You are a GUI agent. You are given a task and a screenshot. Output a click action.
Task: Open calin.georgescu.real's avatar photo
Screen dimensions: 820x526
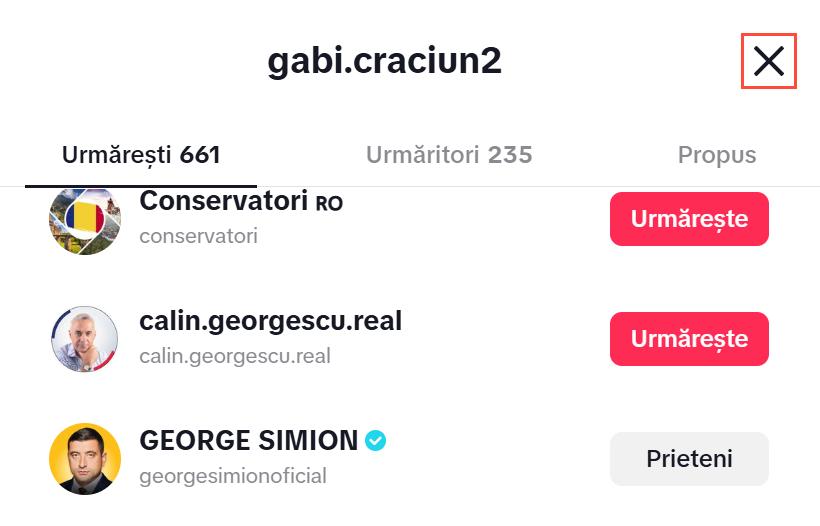point(85,339)
